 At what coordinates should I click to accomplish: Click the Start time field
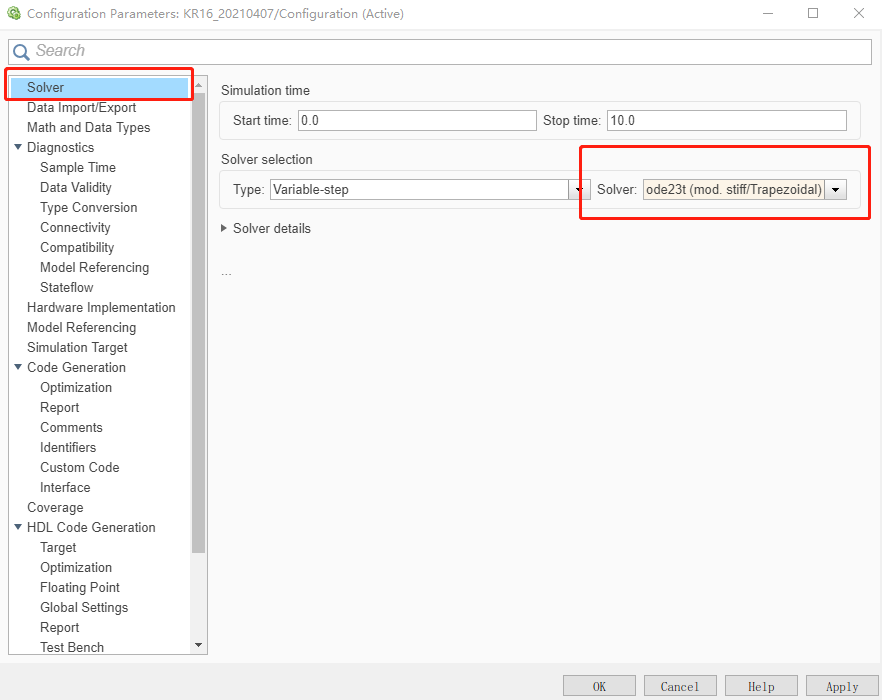point(417,120)
